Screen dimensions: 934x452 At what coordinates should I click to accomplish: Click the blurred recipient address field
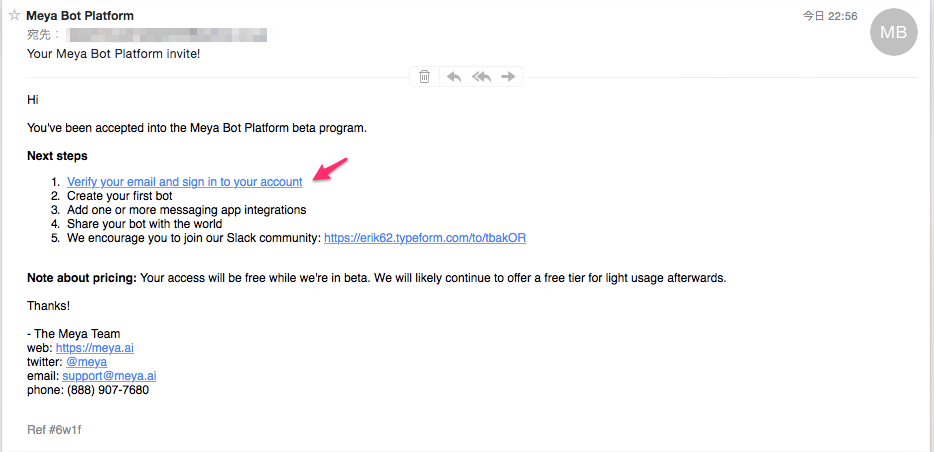point(168,35)
